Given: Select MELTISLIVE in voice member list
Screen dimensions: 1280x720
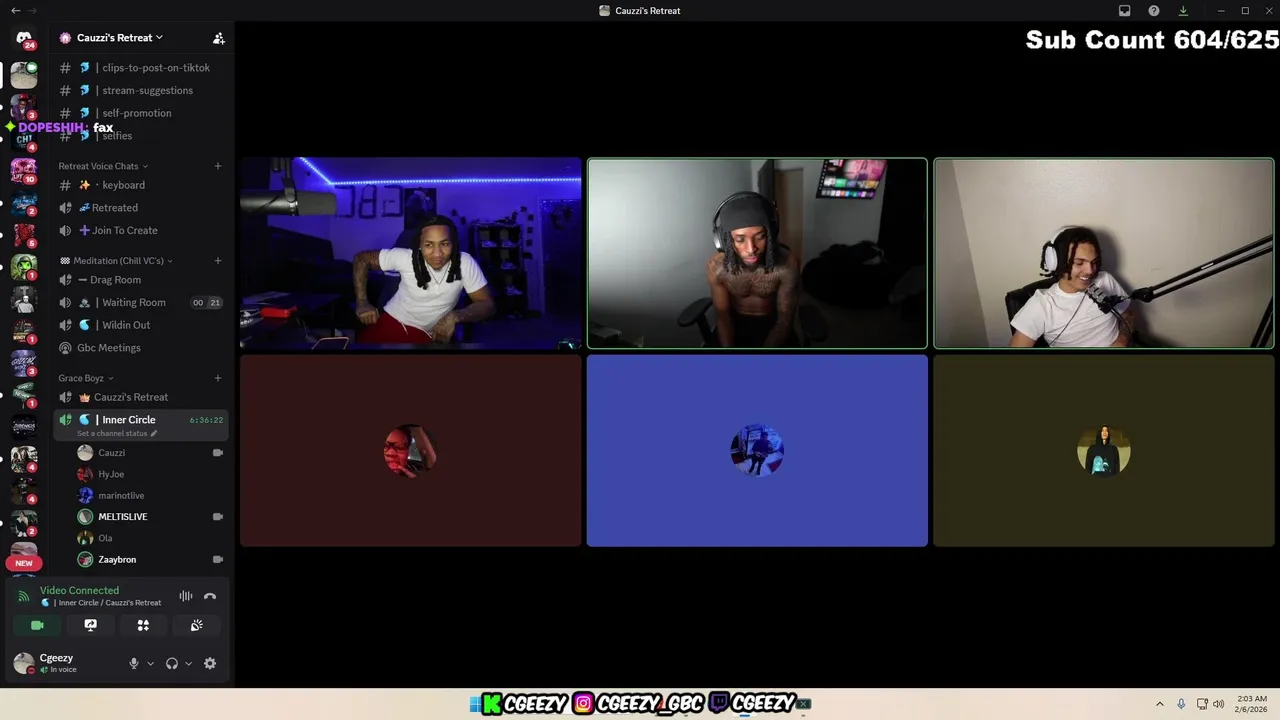Looking at the screenshot, I should point(150,517).
